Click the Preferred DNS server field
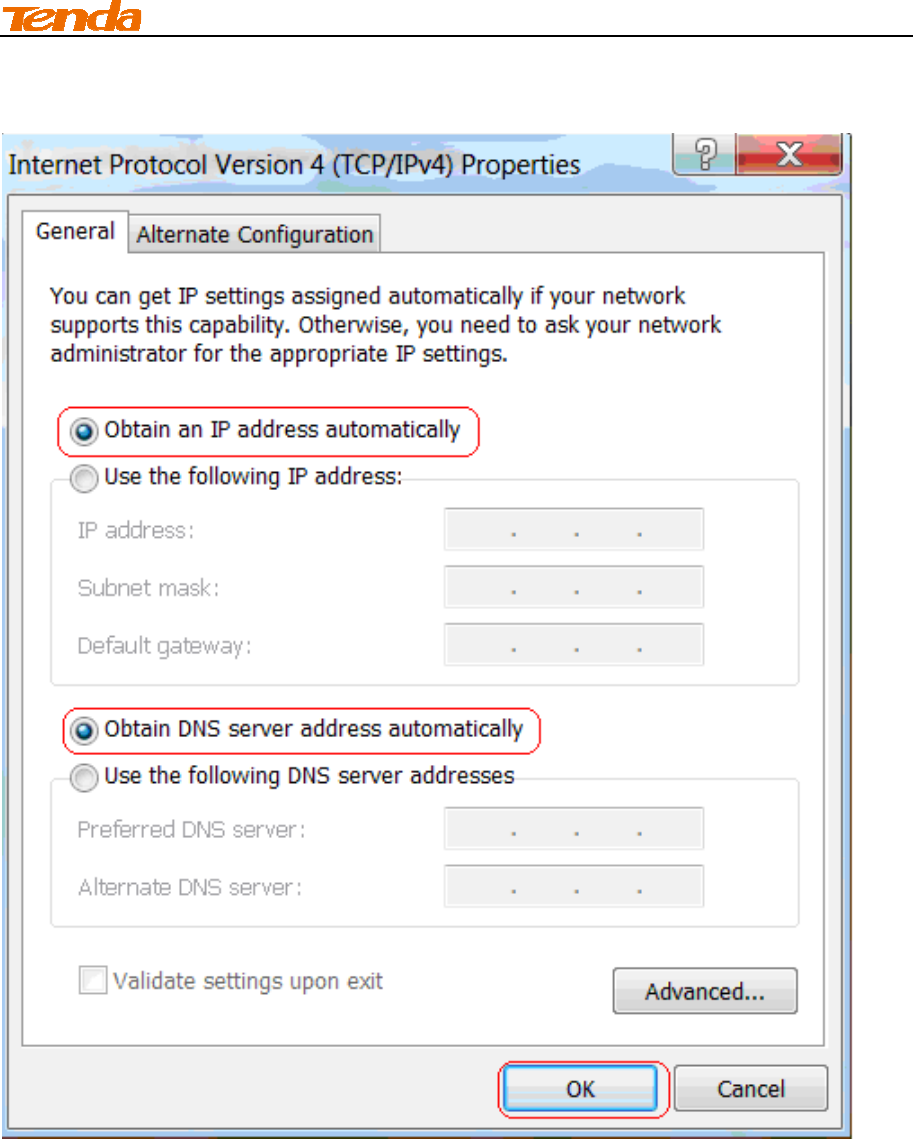 (574, 828)
